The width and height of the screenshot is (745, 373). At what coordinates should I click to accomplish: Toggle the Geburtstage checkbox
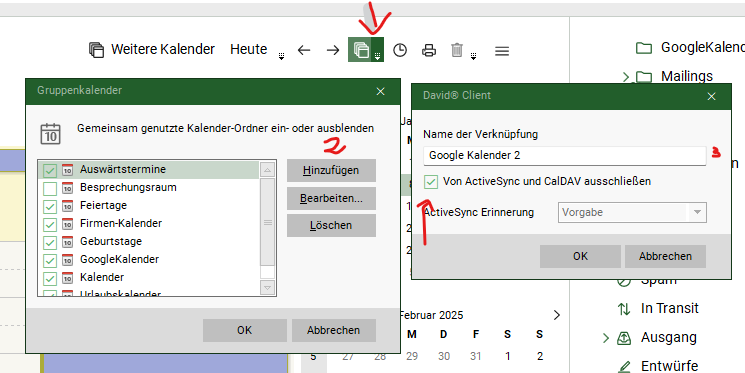(x=50, y=242)
